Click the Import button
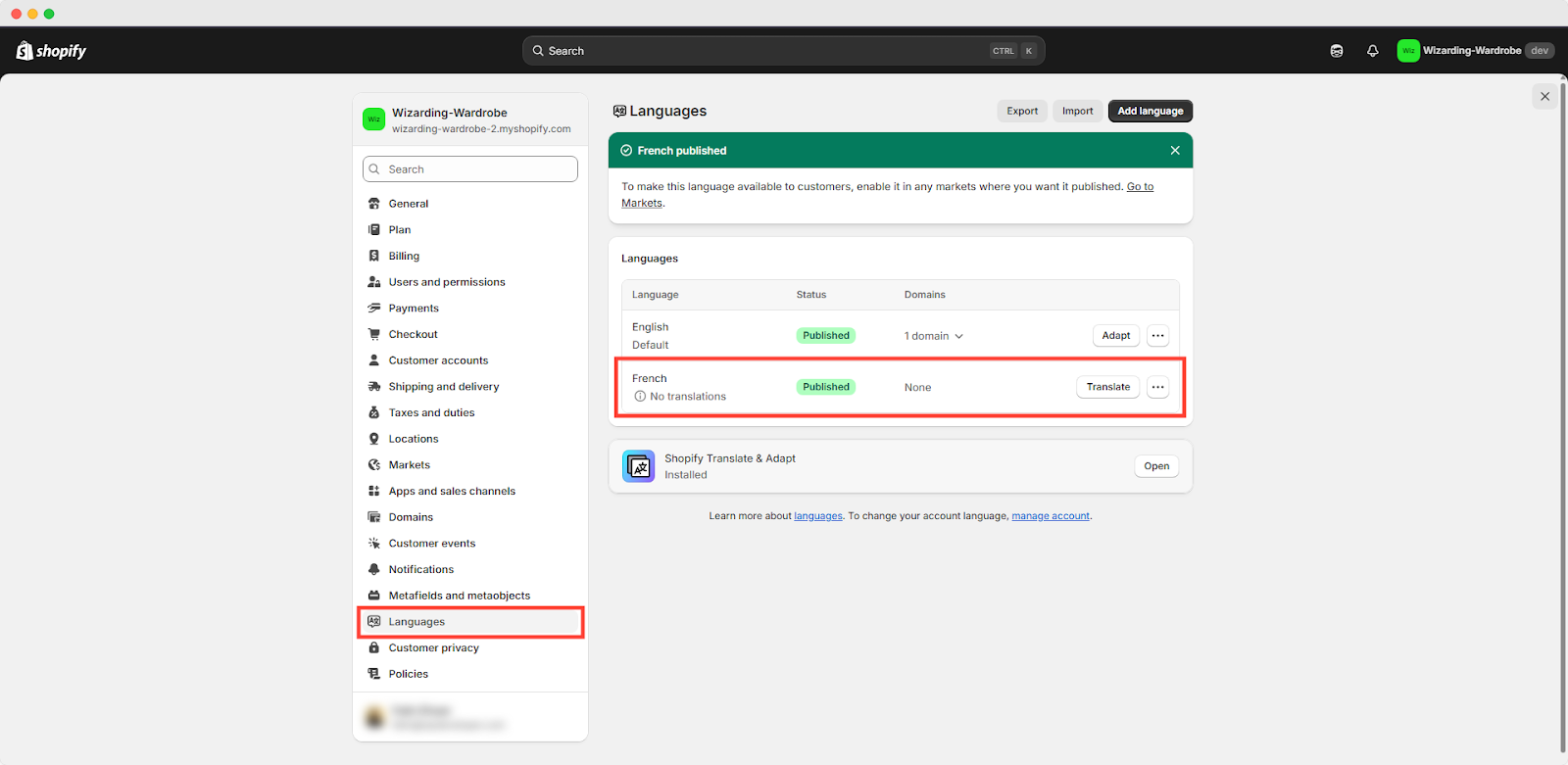 (1077, 111)
